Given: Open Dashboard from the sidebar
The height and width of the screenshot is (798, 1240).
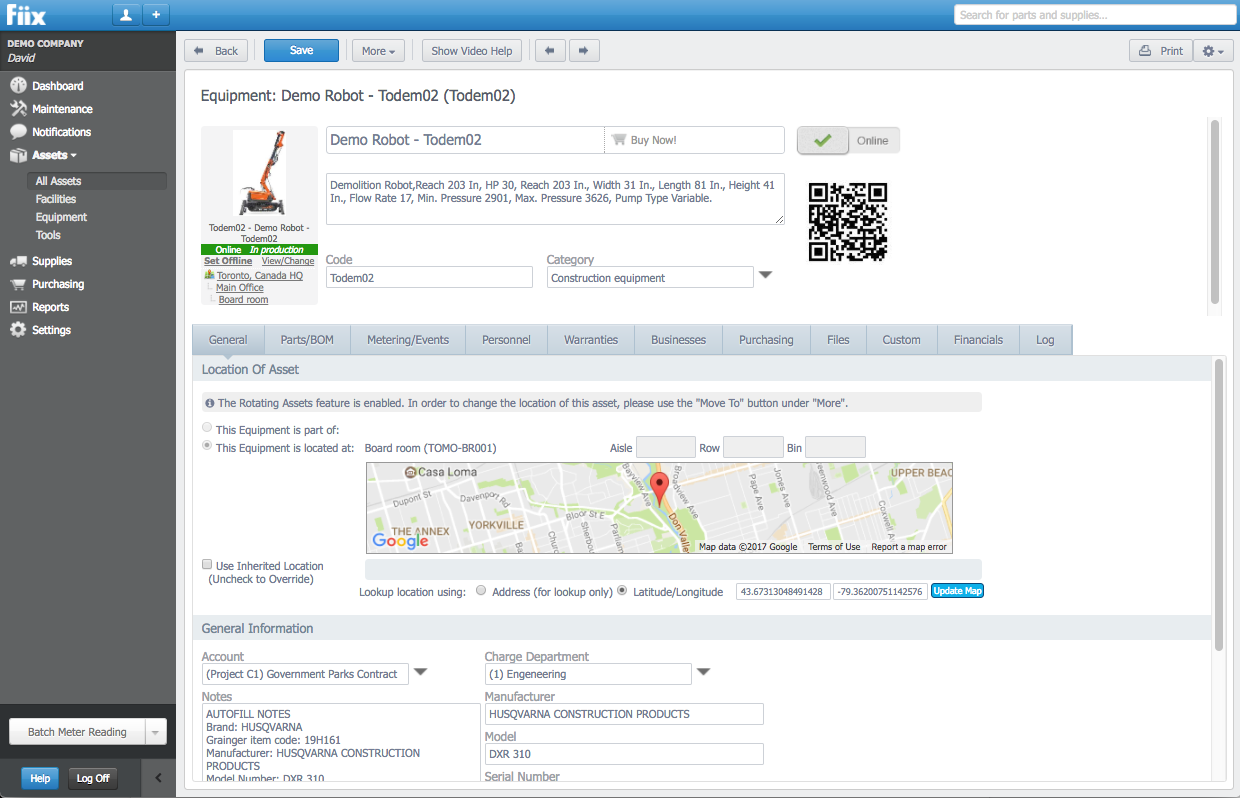Looking at the screenshot, I should click(57, 86).
